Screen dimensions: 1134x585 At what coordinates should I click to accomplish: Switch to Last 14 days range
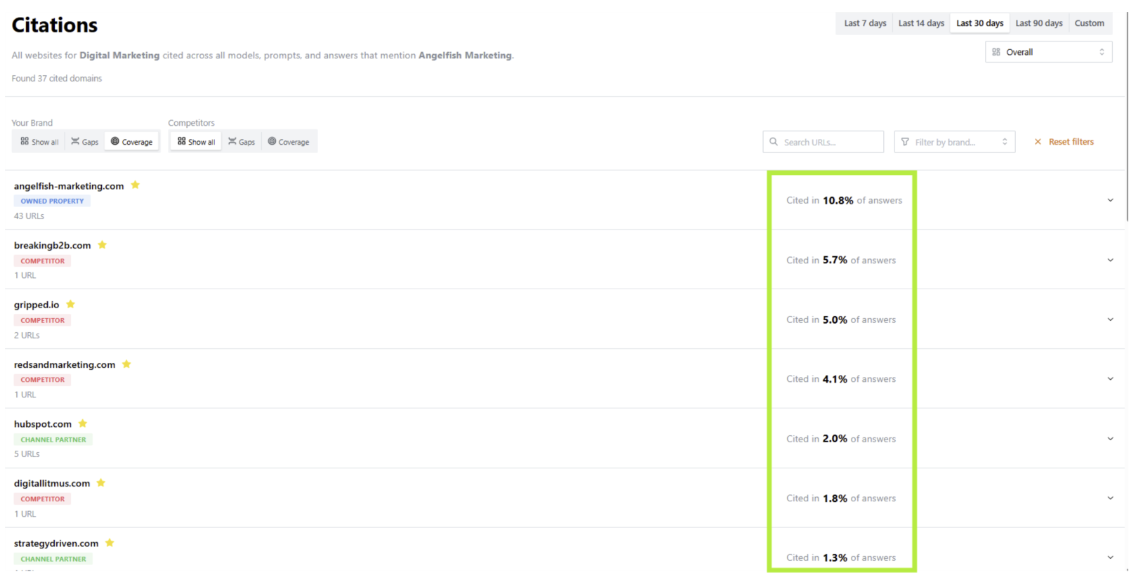tap(921, 23)
